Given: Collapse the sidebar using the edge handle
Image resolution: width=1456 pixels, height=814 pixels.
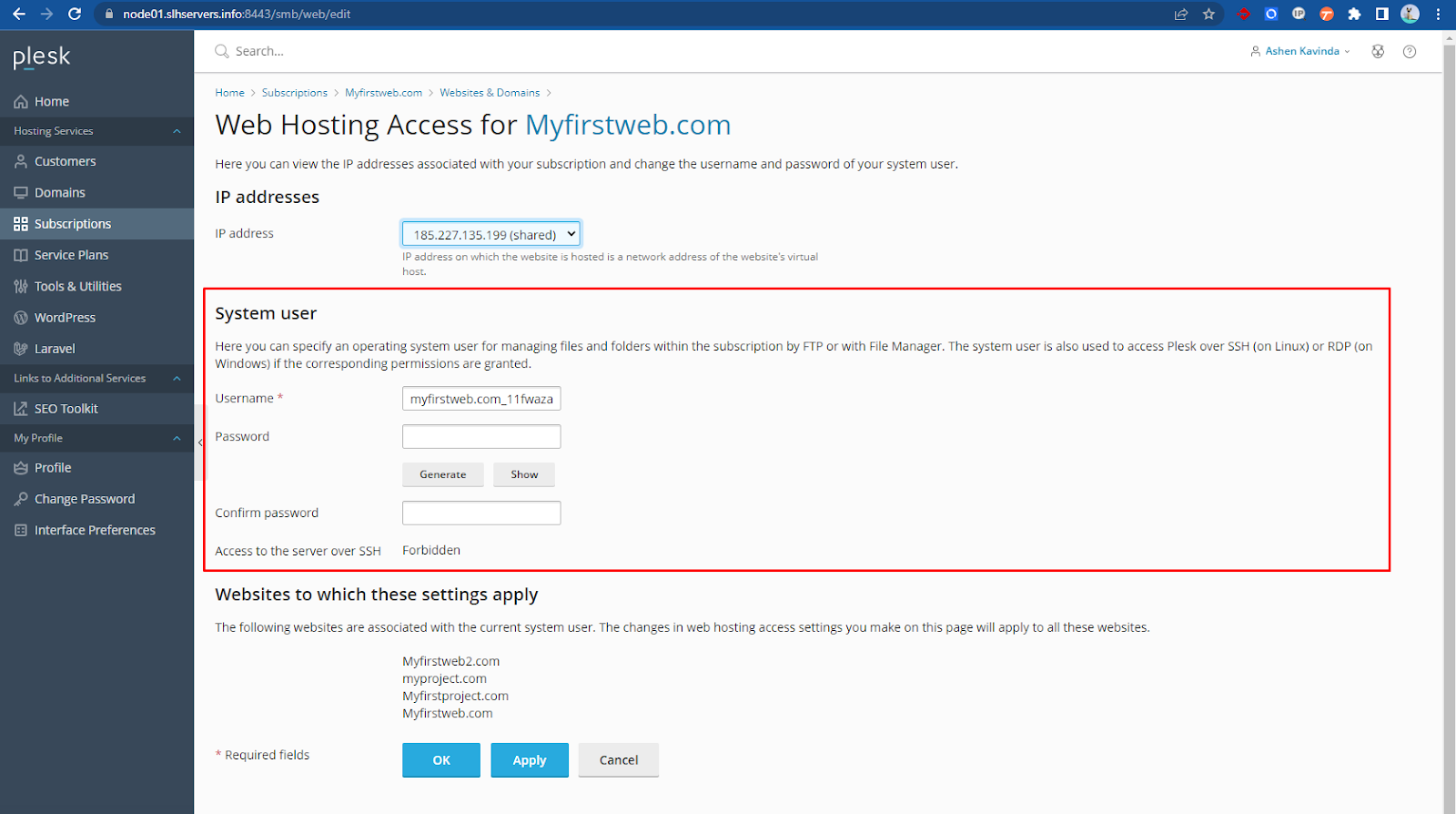Looking at the screenshot, I should (200, 443).
